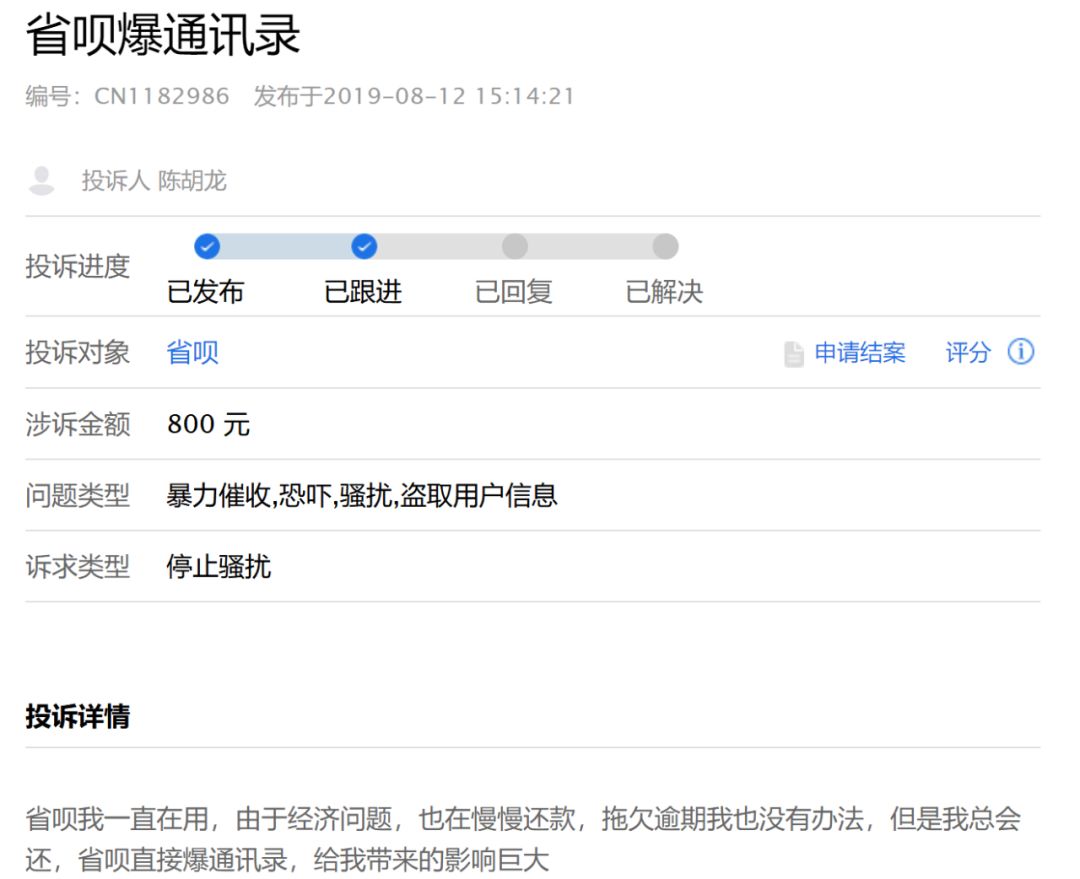Open the 评分 rating link
Viewport: 1080px width, 879px height.
point(968,353)
